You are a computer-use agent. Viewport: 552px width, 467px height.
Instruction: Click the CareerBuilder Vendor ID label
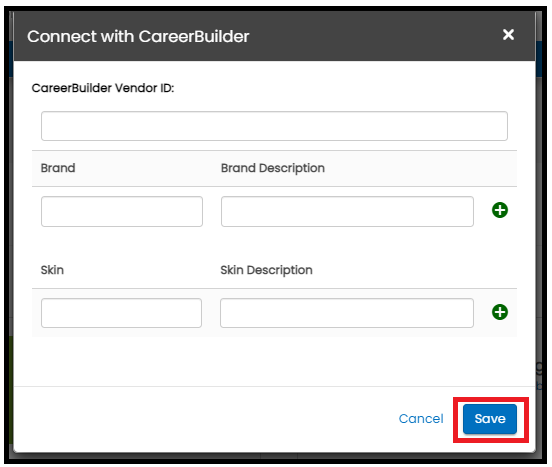[x=103, y=88]
